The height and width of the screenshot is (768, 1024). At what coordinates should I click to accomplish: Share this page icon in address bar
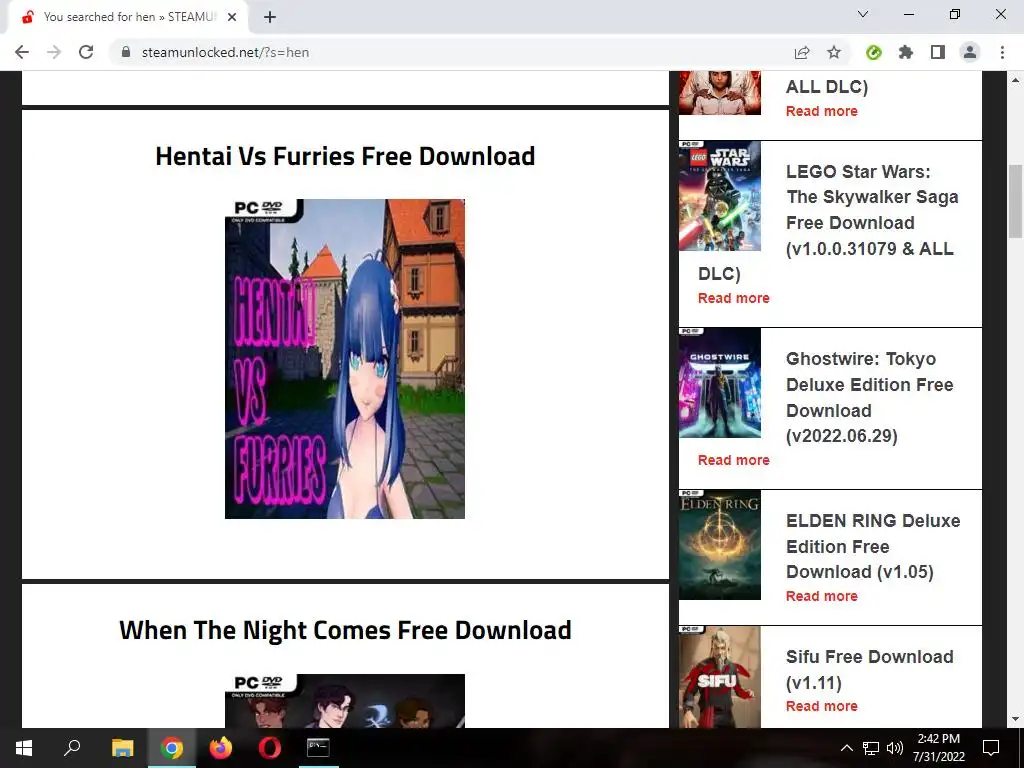(802, 52)
